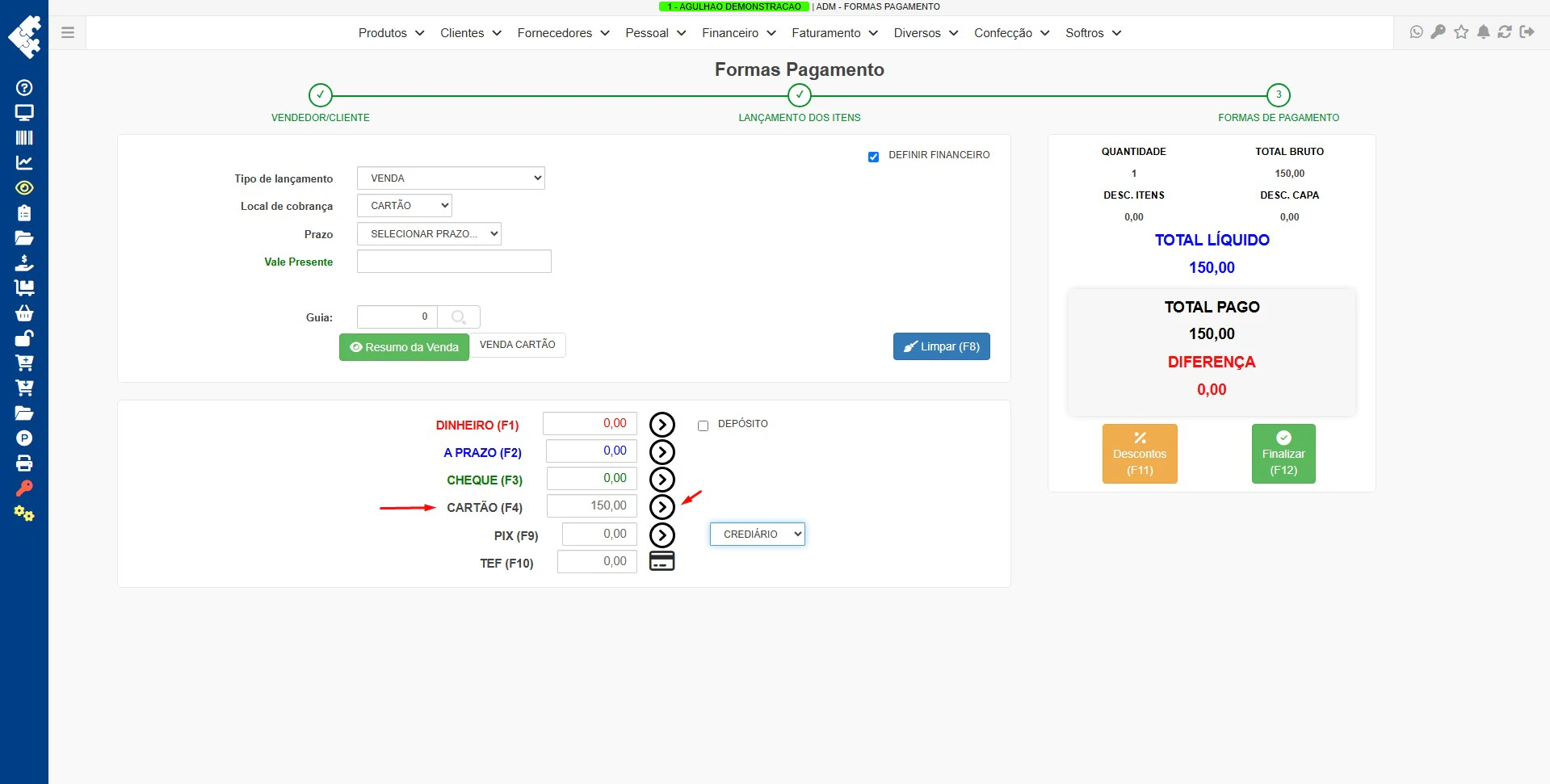Click the refresh arrows icon
Viewport: 1550px width, 784px height.
coord(1505,32)
